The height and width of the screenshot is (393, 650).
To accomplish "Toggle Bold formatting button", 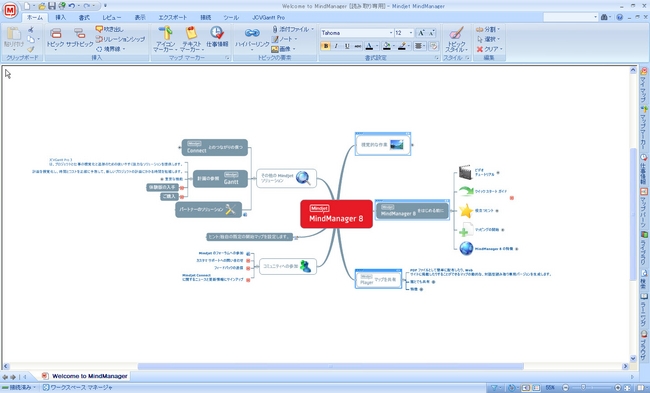I will click(325, 46).
